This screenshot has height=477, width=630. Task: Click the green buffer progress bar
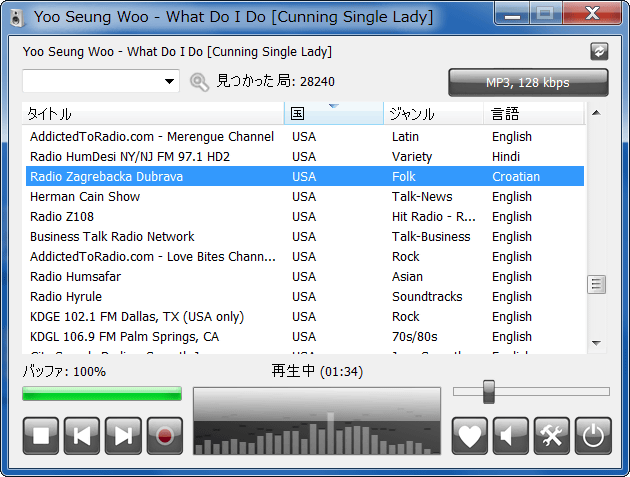click(102, 393)
